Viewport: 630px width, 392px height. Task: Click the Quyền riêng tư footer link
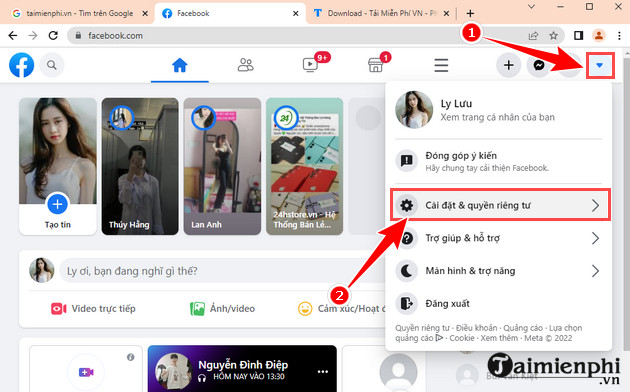(422, 328)
